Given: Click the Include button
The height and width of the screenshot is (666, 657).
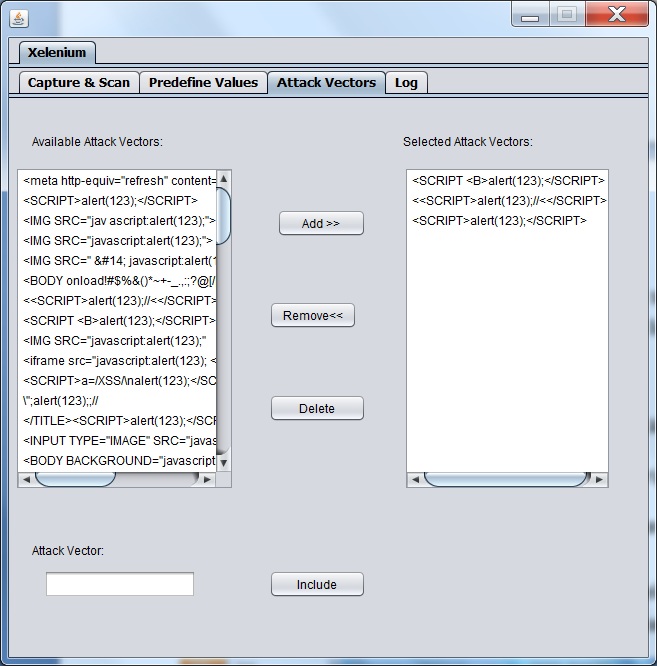Looking at the screenshot, I should [x=317, y=585].
